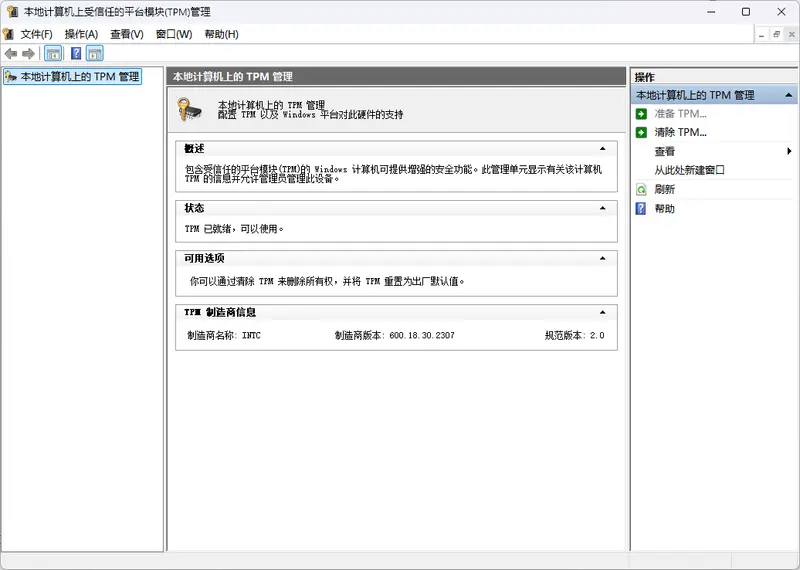Collapse the 可用选项 section
800x570 pixels.
coord(602,258)
